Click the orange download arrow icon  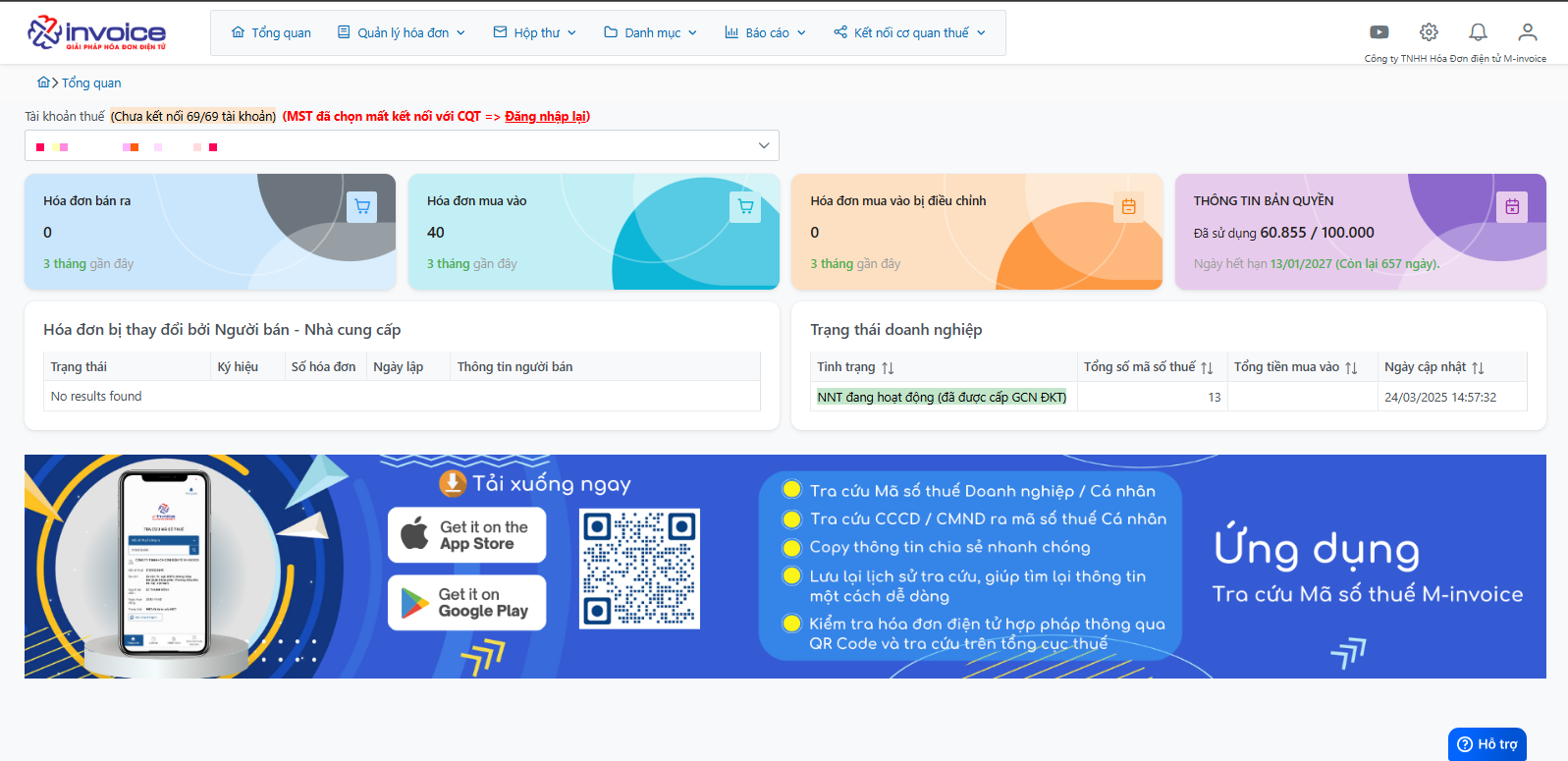point(452,483)
